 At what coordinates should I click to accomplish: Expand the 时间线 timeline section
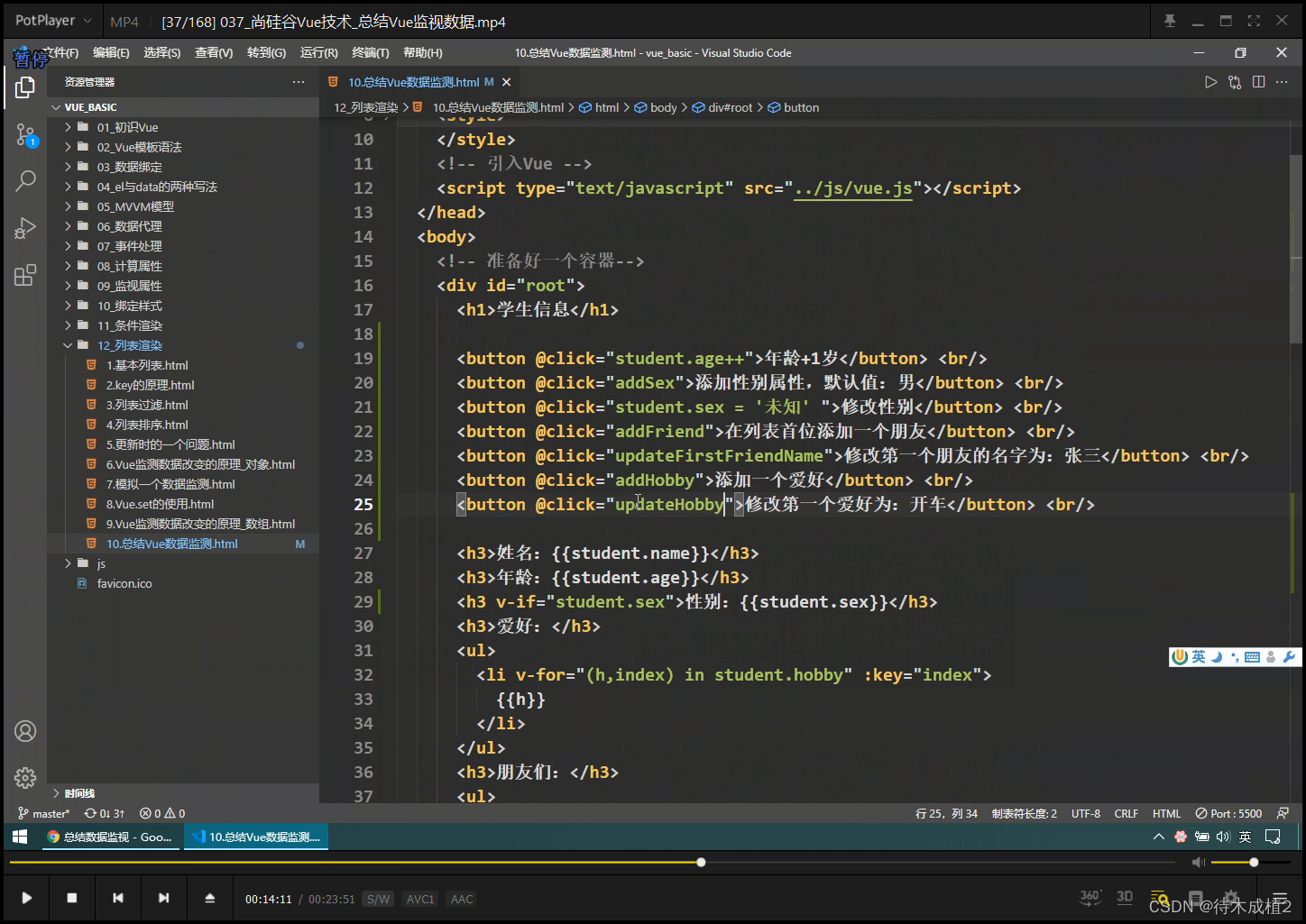tap(79, 793)
